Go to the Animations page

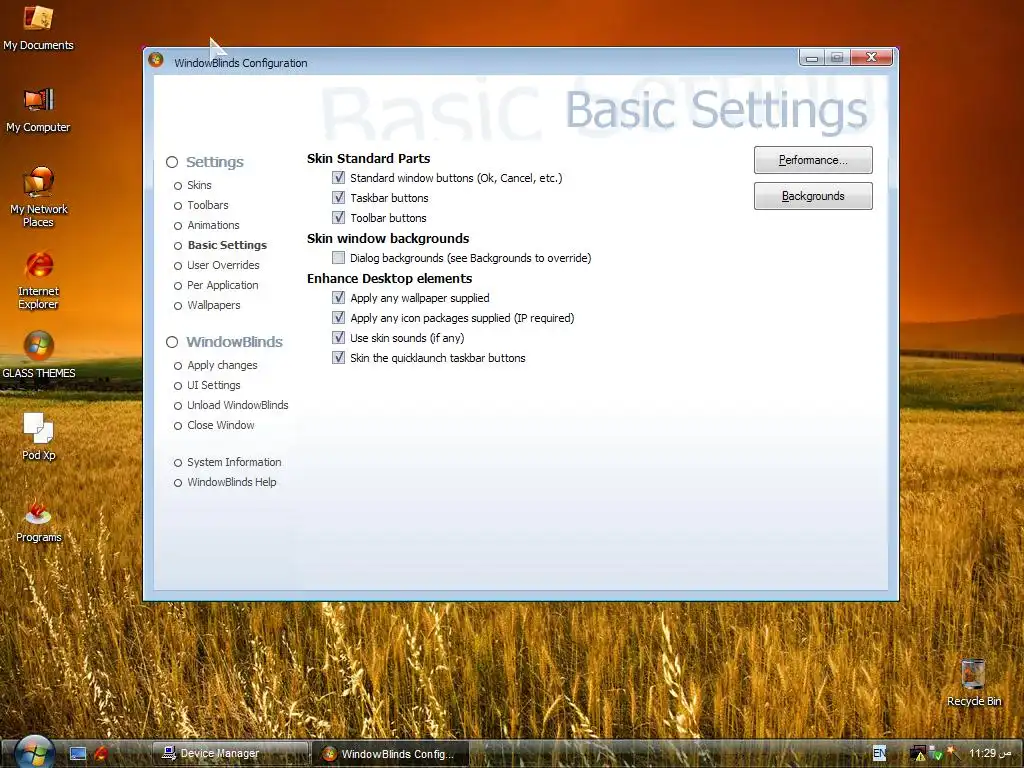[206, 225]
